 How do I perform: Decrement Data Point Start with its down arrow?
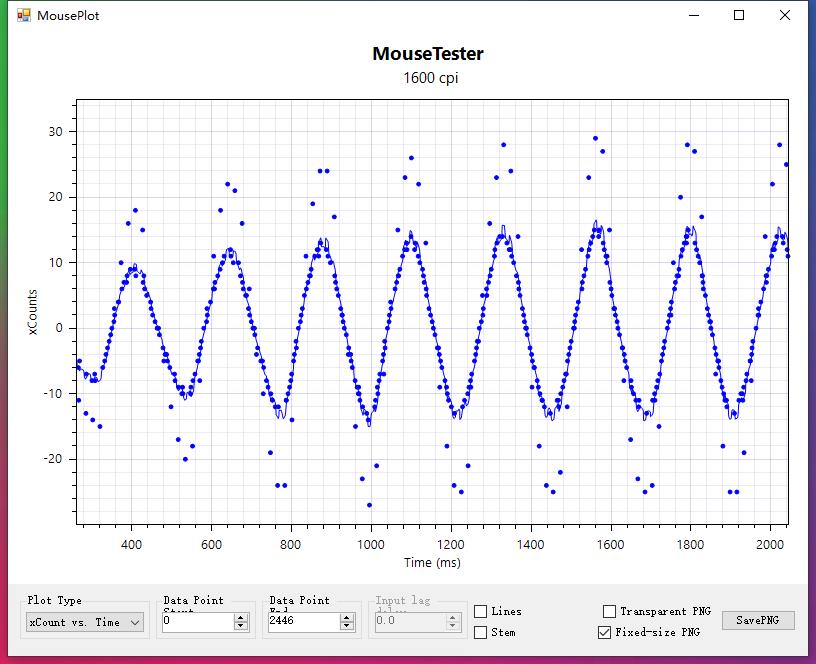238,627
